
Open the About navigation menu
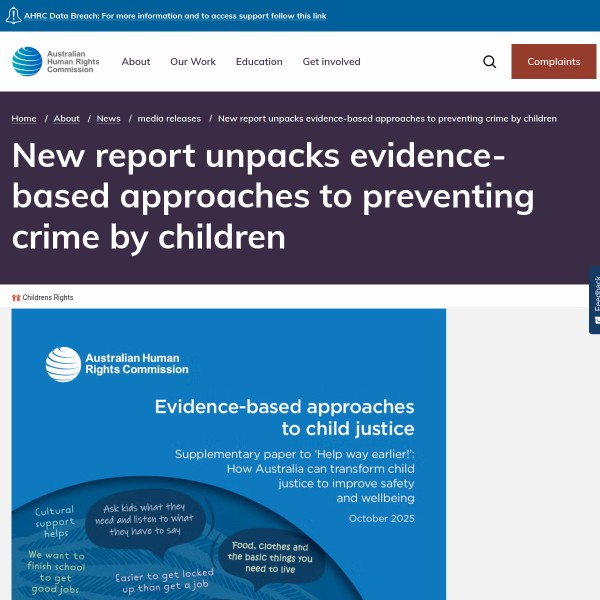[x=136, y=62]
